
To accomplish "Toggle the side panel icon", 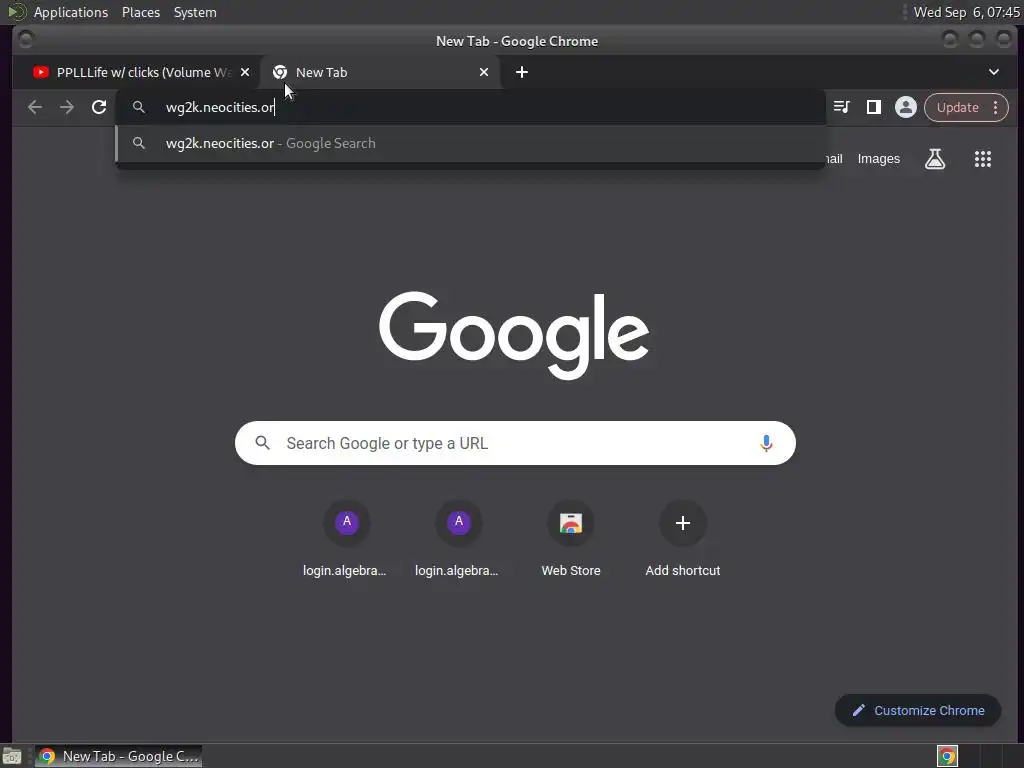I will (873, 107).
